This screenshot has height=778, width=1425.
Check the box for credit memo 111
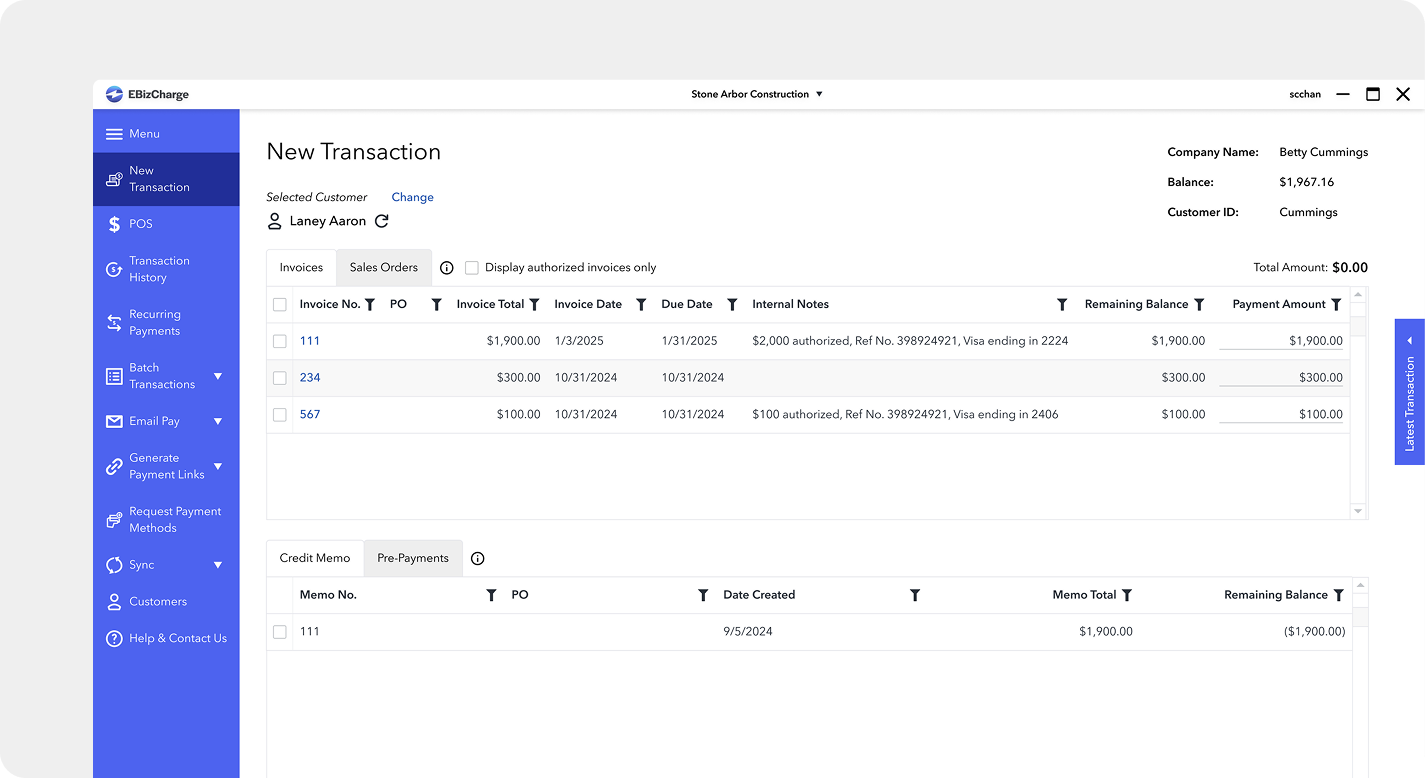[x=280, y=632]
